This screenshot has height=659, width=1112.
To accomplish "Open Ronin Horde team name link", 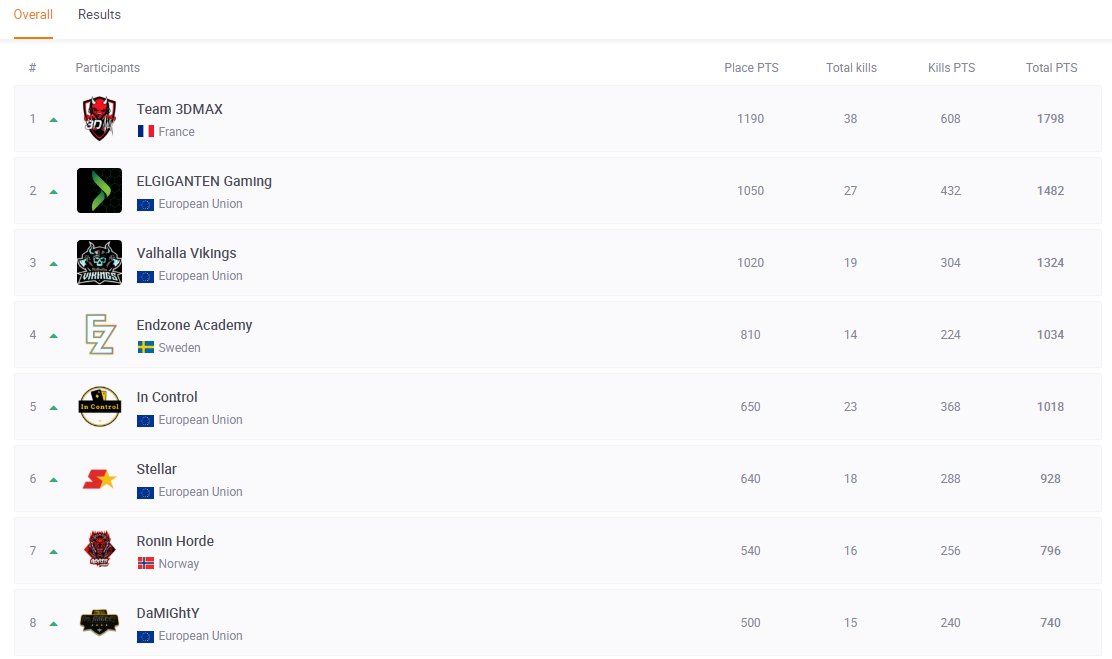I will click(175, 541).
